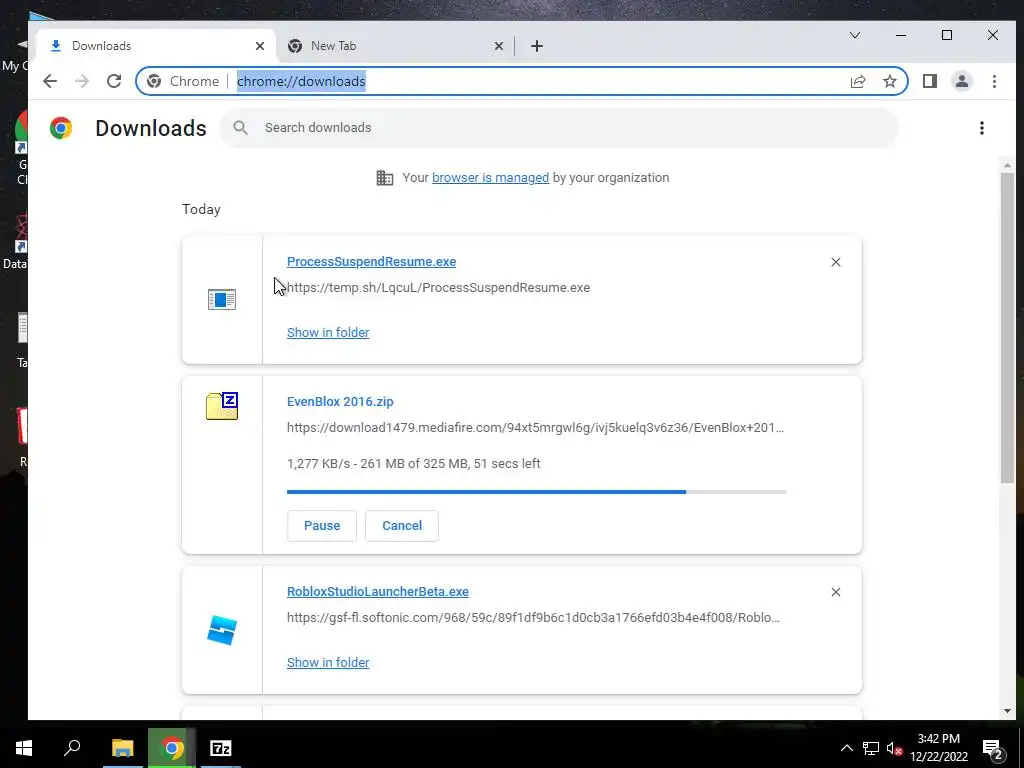The height and width of the screenshot is (768, 1024).
Task: Click the downloads page vertical scrollbar
Action: [x=1007, y=327]
